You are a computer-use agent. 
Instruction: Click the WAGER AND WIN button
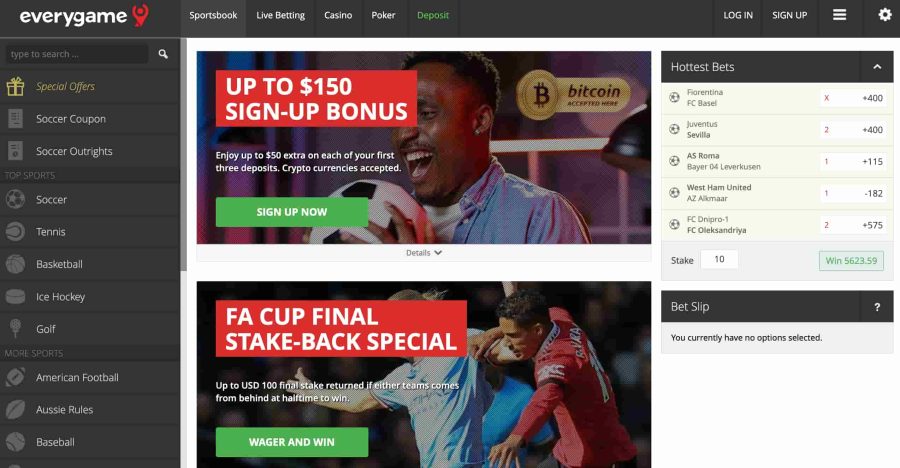pyautogui.click(x=292, y=442)
